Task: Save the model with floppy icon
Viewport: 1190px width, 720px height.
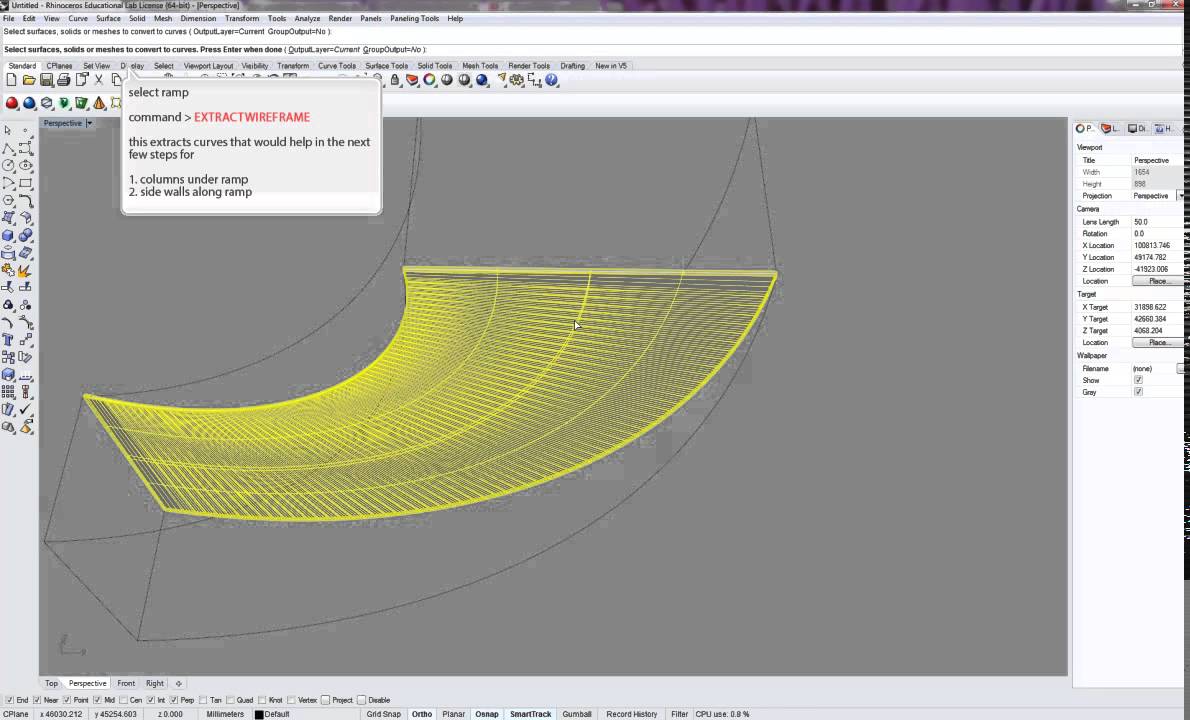Action: [x=46, y=80]
